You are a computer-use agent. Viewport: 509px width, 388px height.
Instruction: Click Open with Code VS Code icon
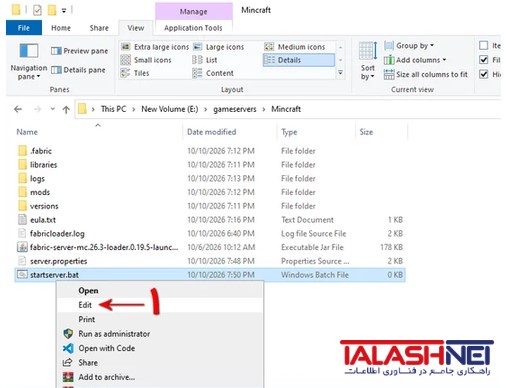coord(68,348)
